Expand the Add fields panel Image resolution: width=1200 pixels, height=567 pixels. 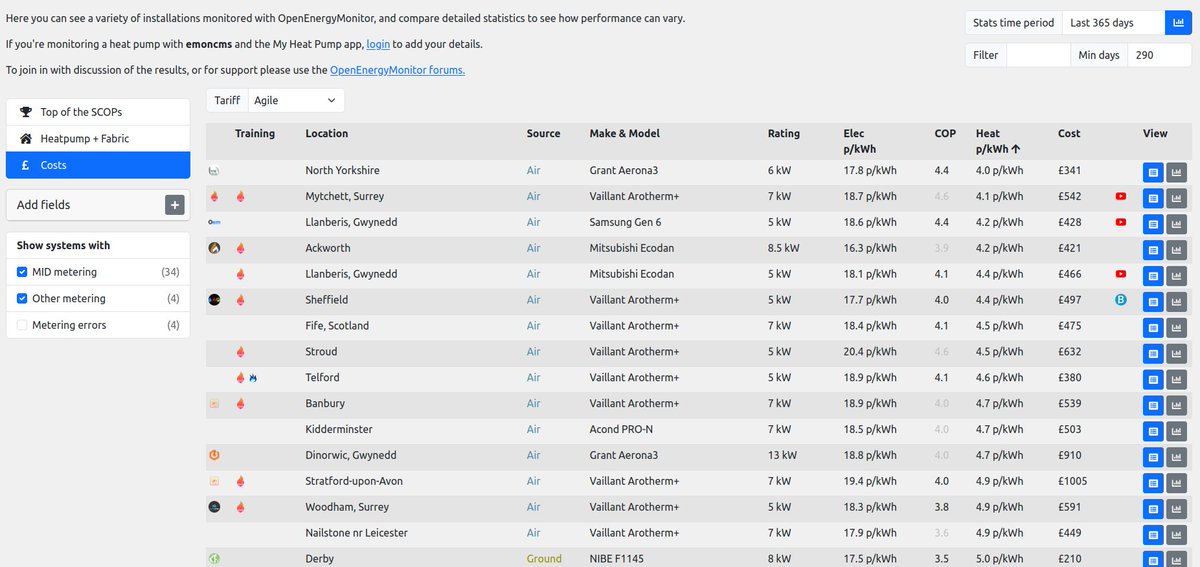[98, 205]
